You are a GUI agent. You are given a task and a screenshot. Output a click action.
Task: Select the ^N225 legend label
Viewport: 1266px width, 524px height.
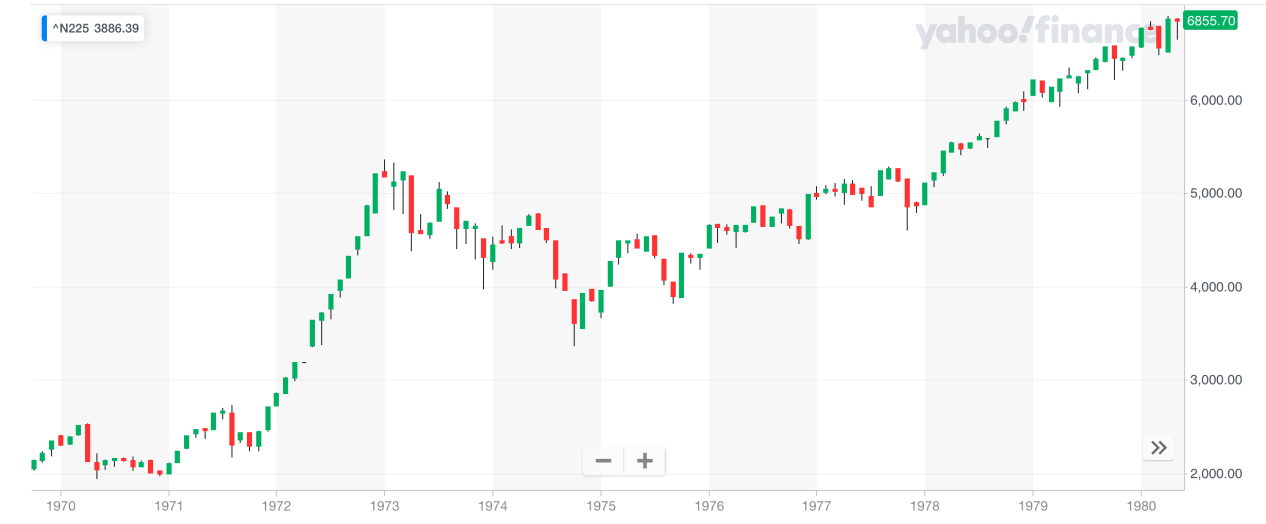[70, 29]
